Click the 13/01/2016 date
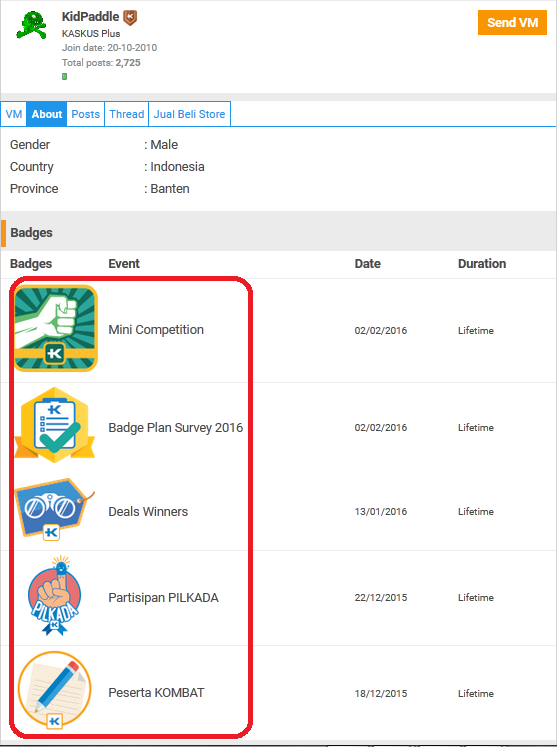Screen dimensions: 557x747 pos(381,512)
